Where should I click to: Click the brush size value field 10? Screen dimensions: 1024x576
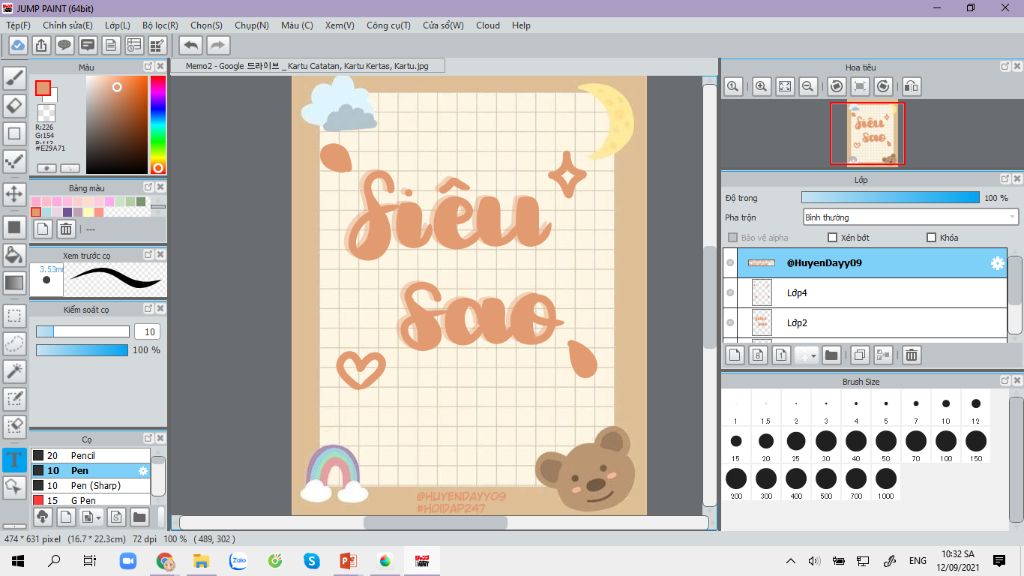point(148,332)
